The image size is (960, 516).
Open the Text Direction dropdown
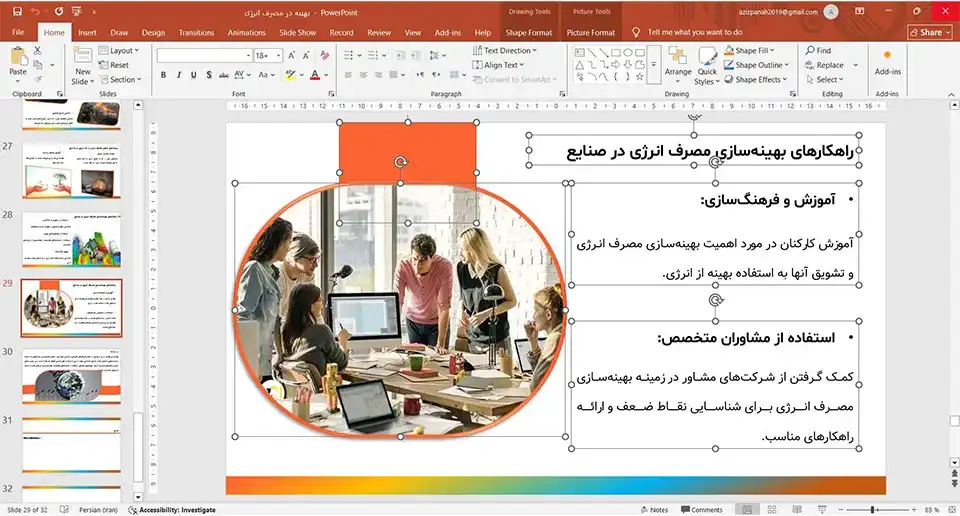504,50
